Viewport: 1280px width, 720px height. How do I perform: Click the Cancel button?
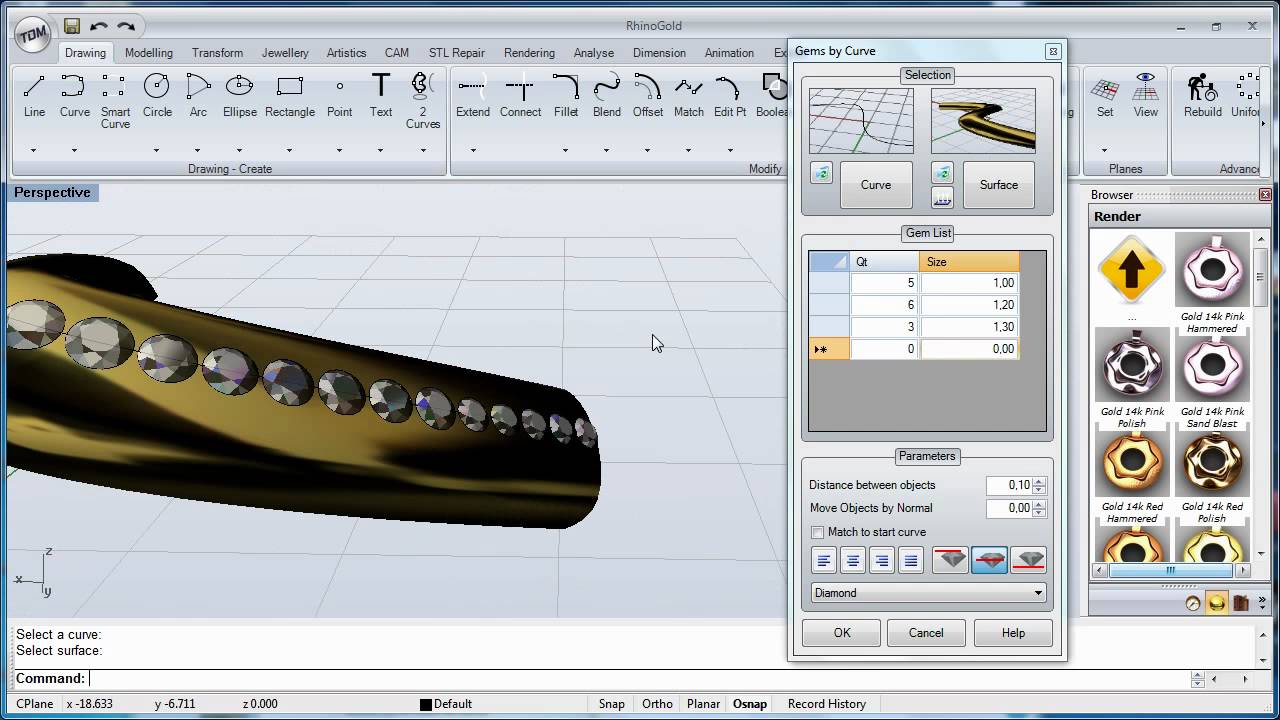tap(926, 633)
